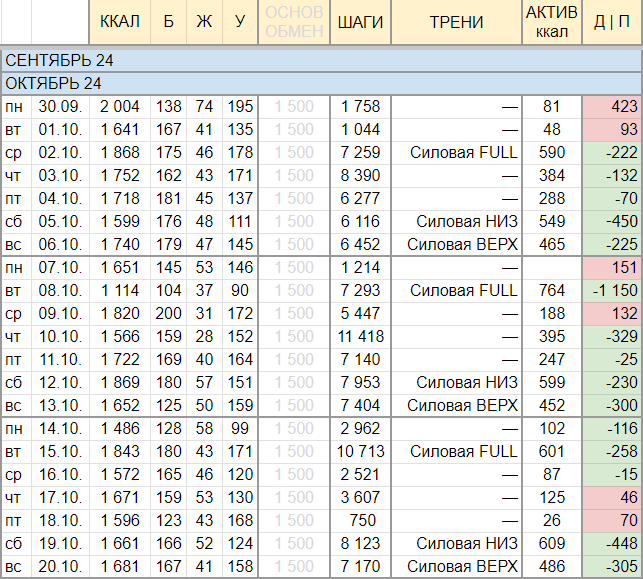
Task: Click deficit cell showing -222
Action: (x=612, y=153)
